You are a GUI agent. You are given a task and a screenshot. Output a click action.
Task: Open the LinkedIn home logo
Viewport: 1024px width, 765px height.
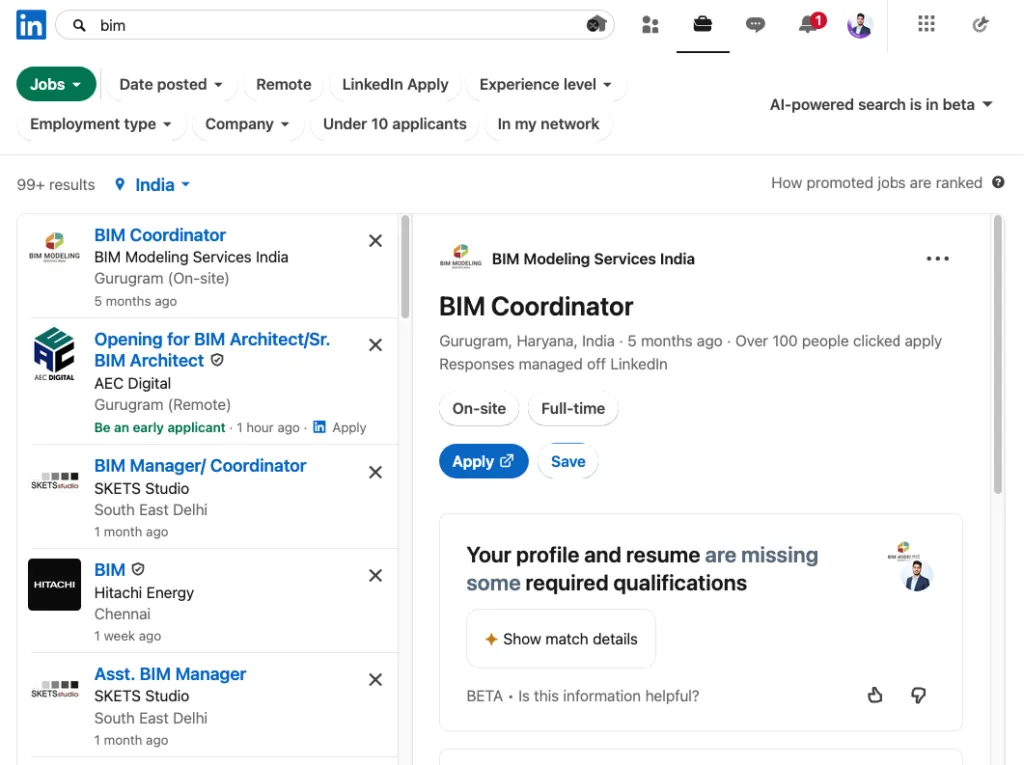tap(31, 25)
